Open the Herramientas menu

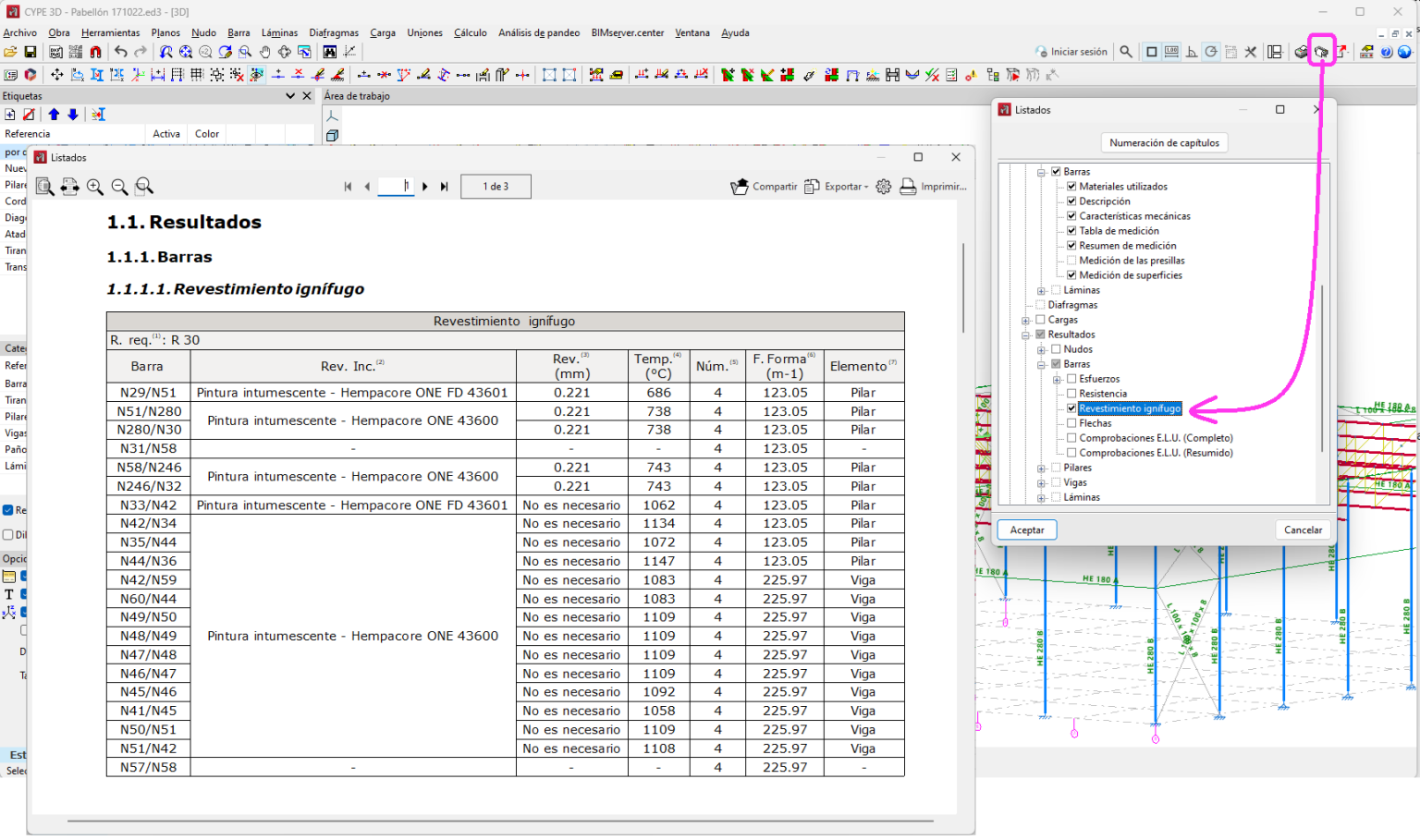[x=110, y=32]
